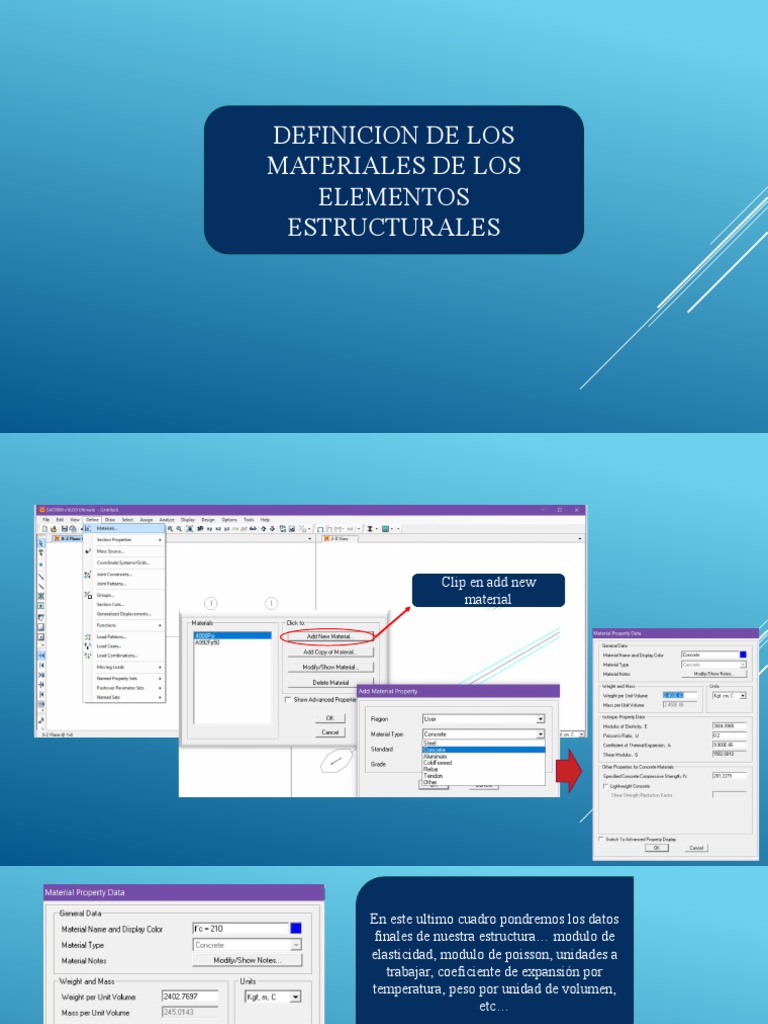Click blue display color swatch in bottom dialog
768x1024 pixels.
click(x=296, y=929)
